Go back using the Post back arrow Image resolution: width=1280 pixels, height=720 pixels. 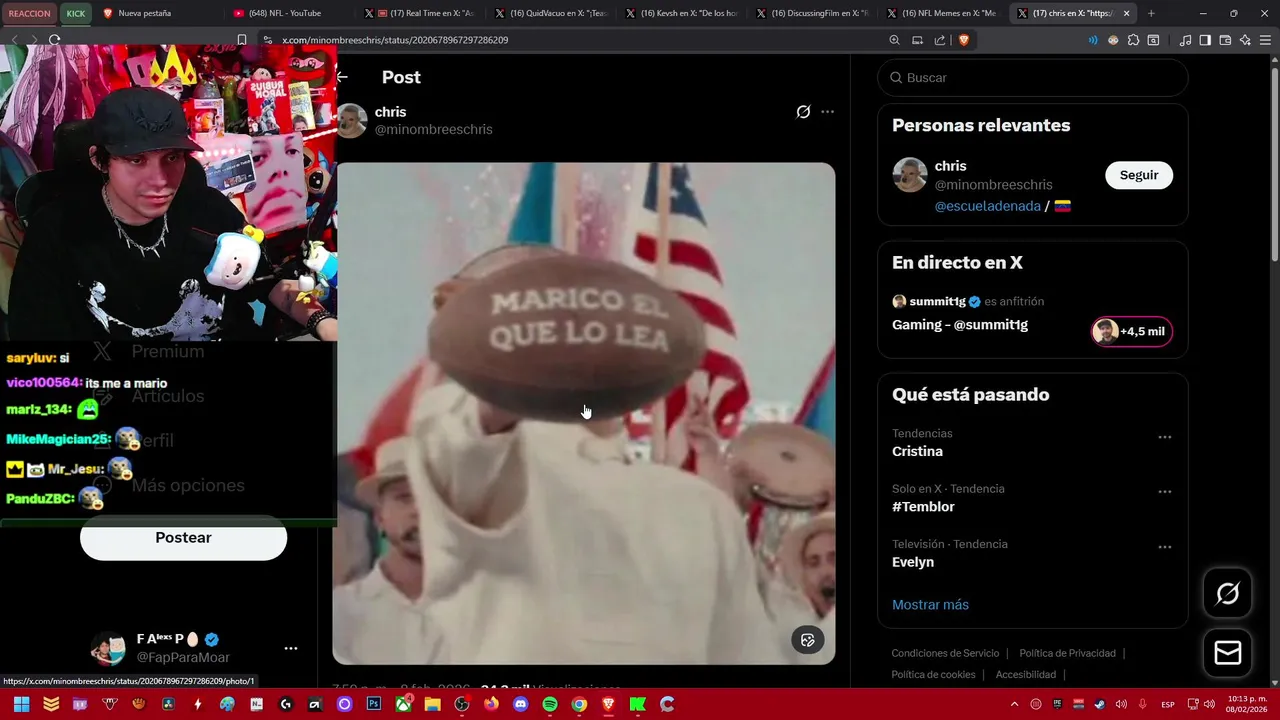(x=342, y=77)
